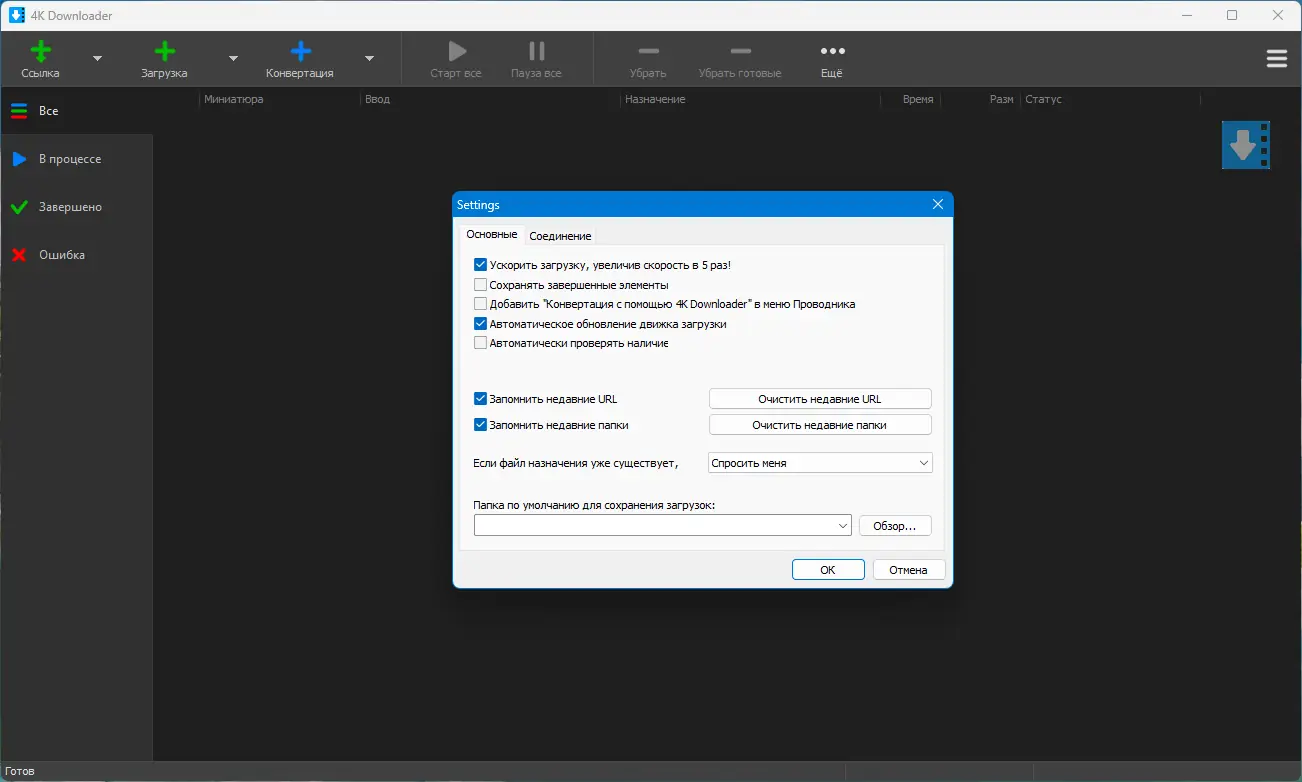Viewport: 1302px width, 782px height.
Task: Click the Убрать готовые toolbar icon
Action: pyautogui.click(x=740, y=50)
